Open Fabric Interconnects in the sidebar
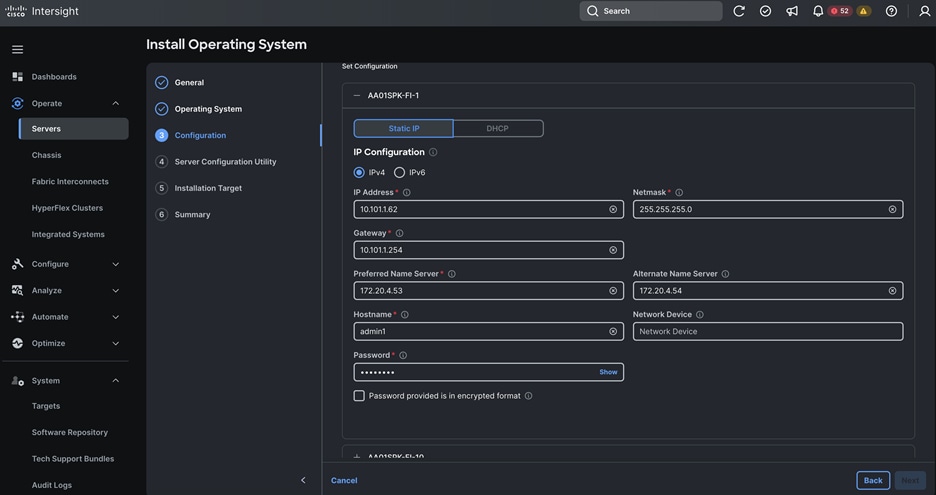This screenshot has width=936, height=495. coord(70,182)
